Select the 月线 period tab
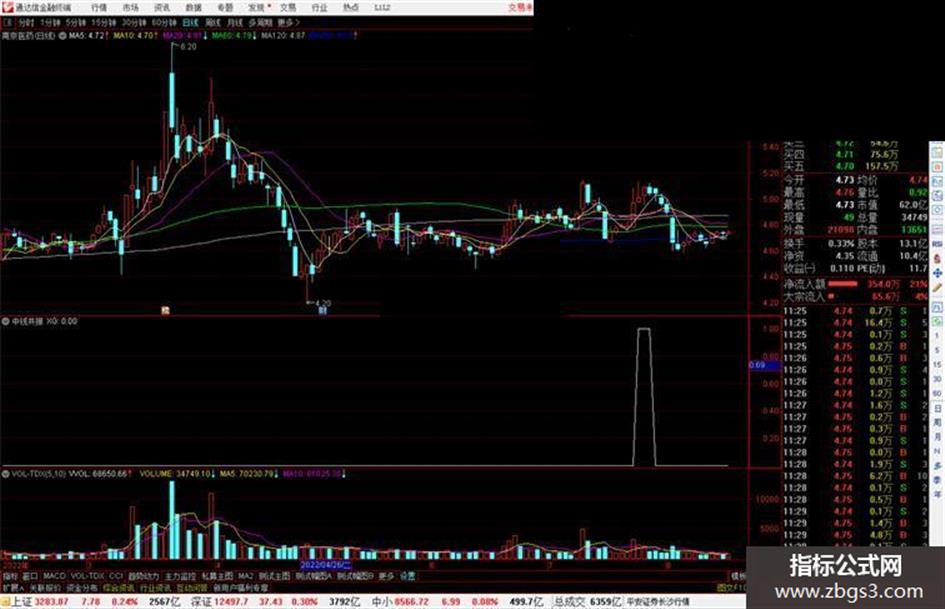Viewport: 945px width, 609px height. click(235, 22)
